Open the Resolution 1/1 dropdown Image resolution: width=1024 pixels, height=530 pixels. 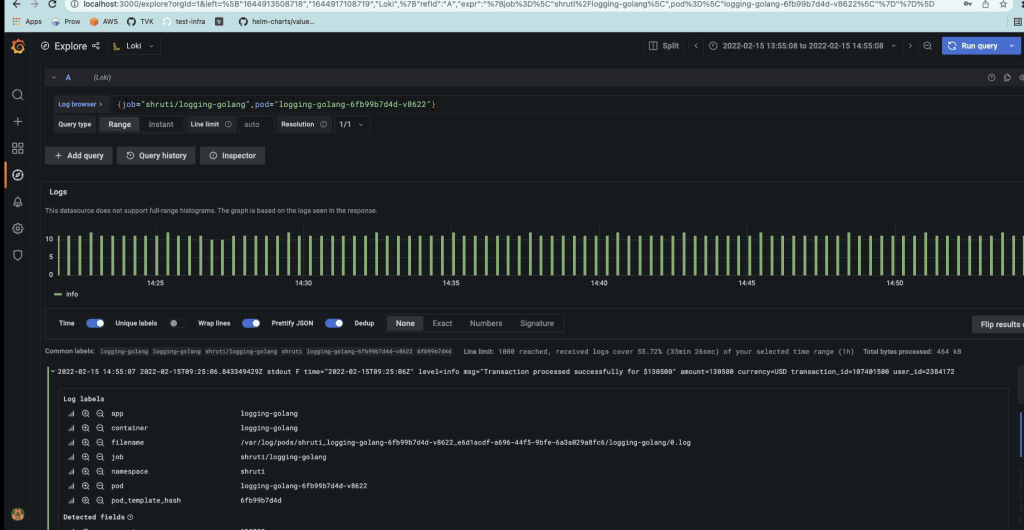tap(352, 124)
